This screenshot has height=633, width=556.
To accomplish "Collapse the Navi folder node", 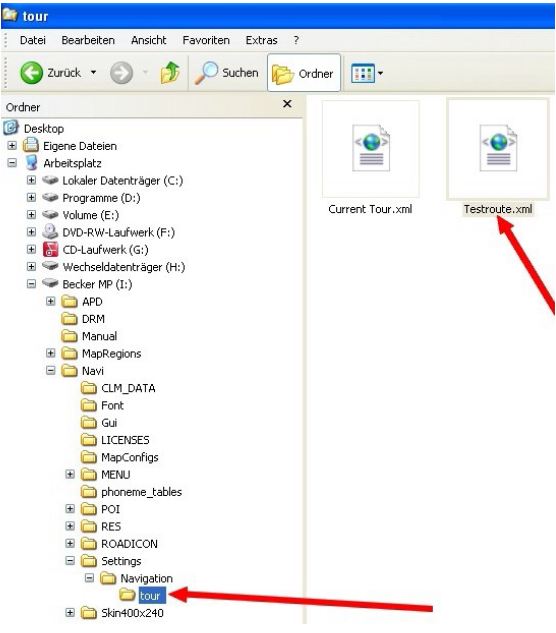I will tap(50, 370).
